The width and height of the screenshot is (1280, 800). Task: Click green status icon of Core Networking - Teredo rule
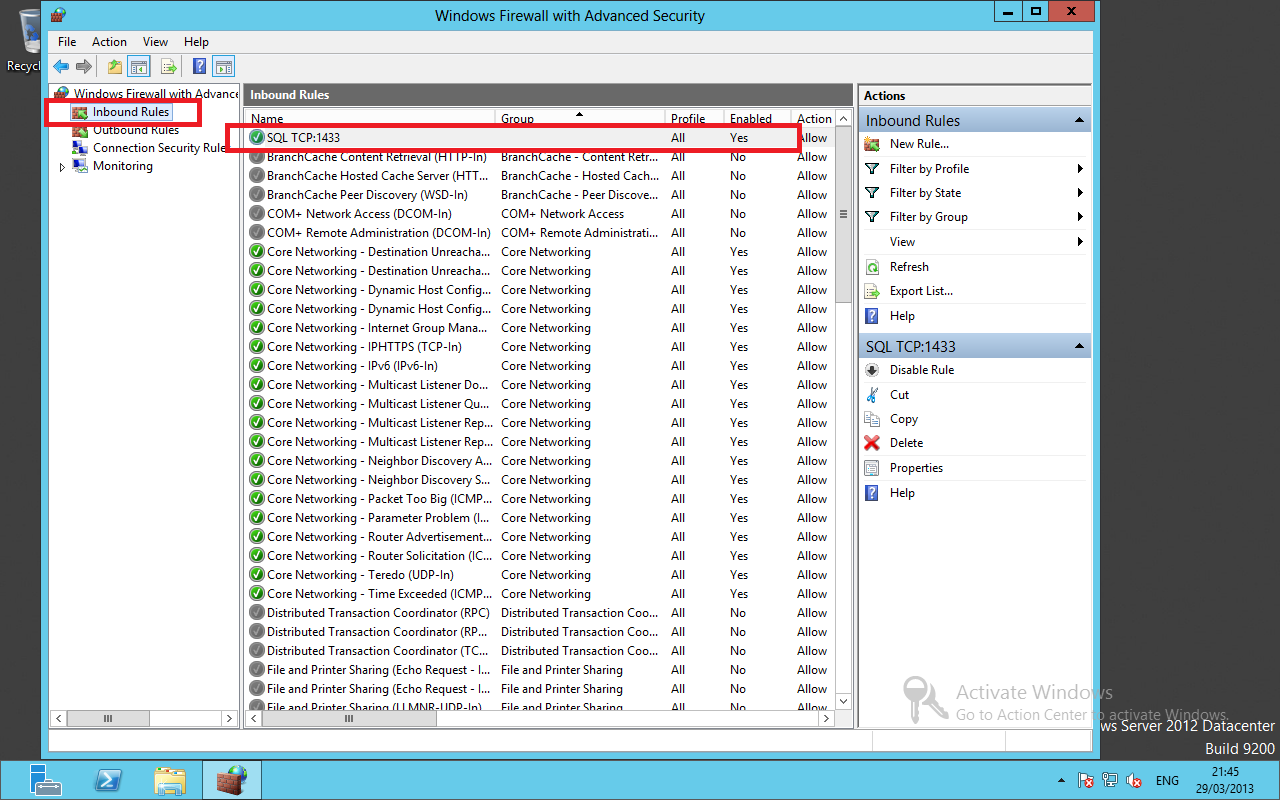pos(257,575)
